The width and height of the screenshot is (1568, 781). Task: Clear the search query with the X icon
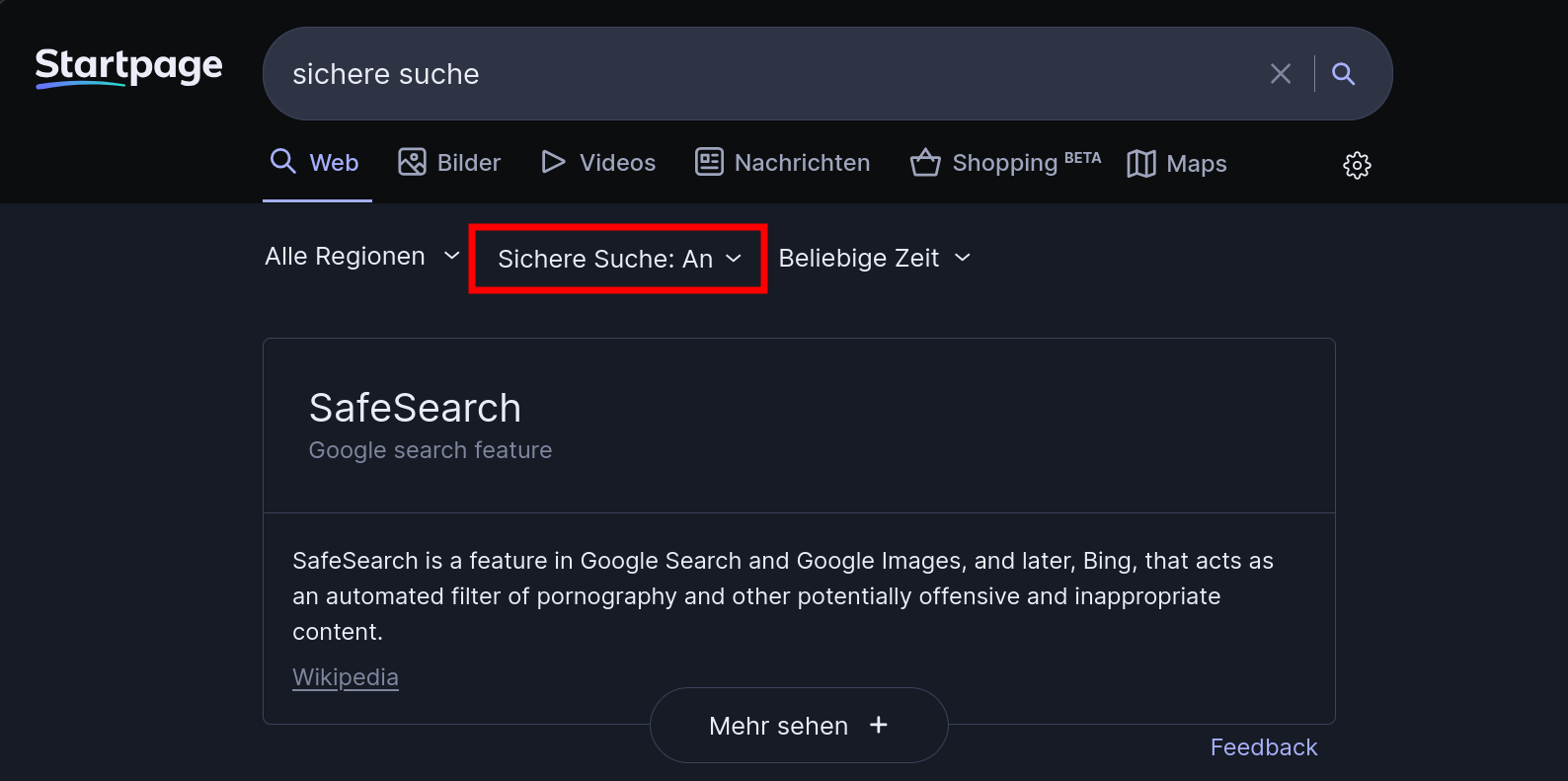coord(1281,74)
